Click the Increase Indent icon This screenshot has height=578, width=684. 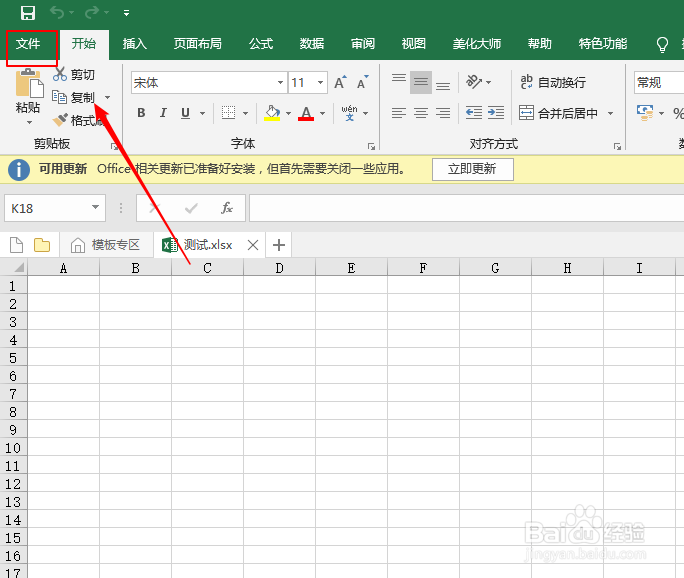coord(496,113)
